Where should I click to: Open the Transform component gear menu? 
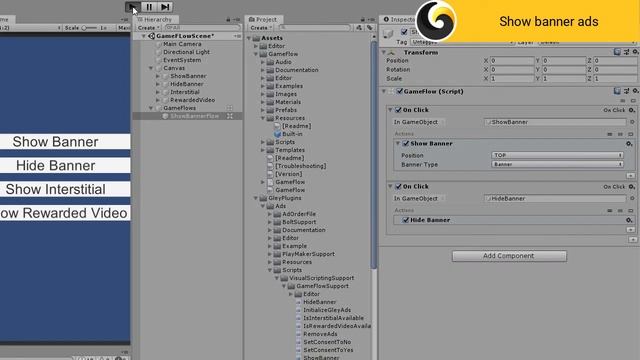(x=635, y=52)
